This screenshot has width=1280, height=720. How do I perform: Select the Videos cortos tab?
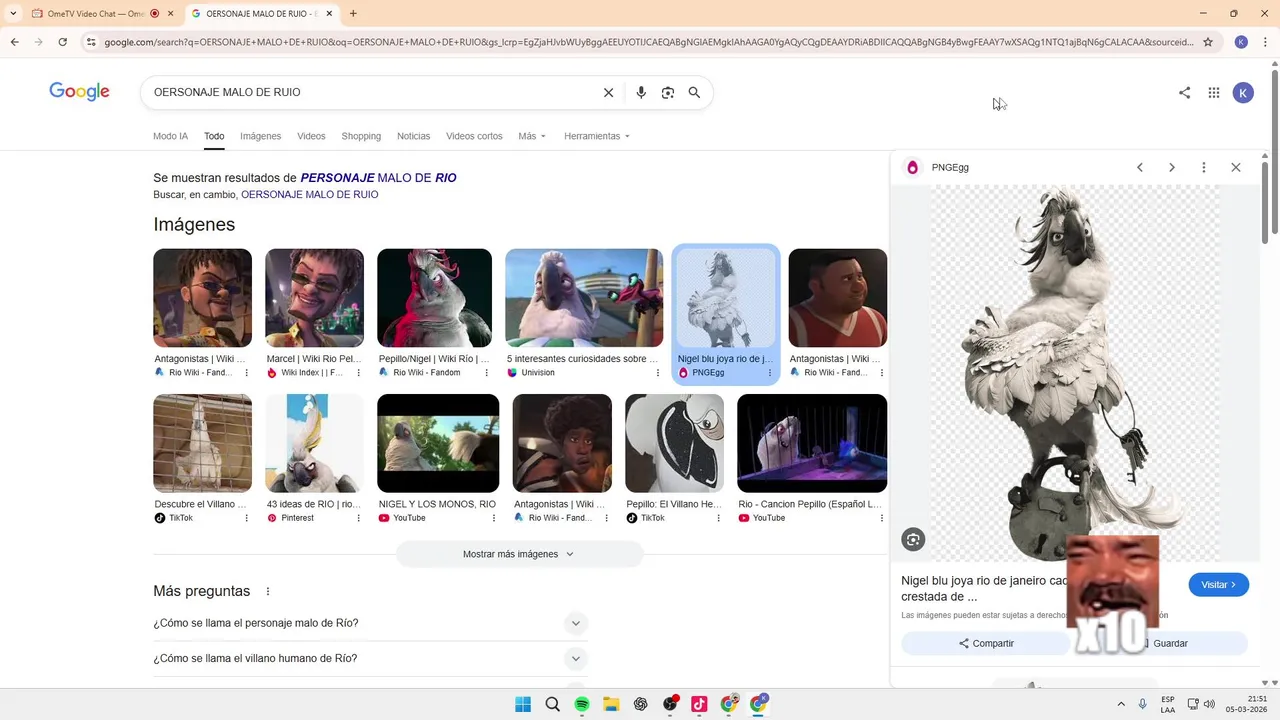[474, 136]
